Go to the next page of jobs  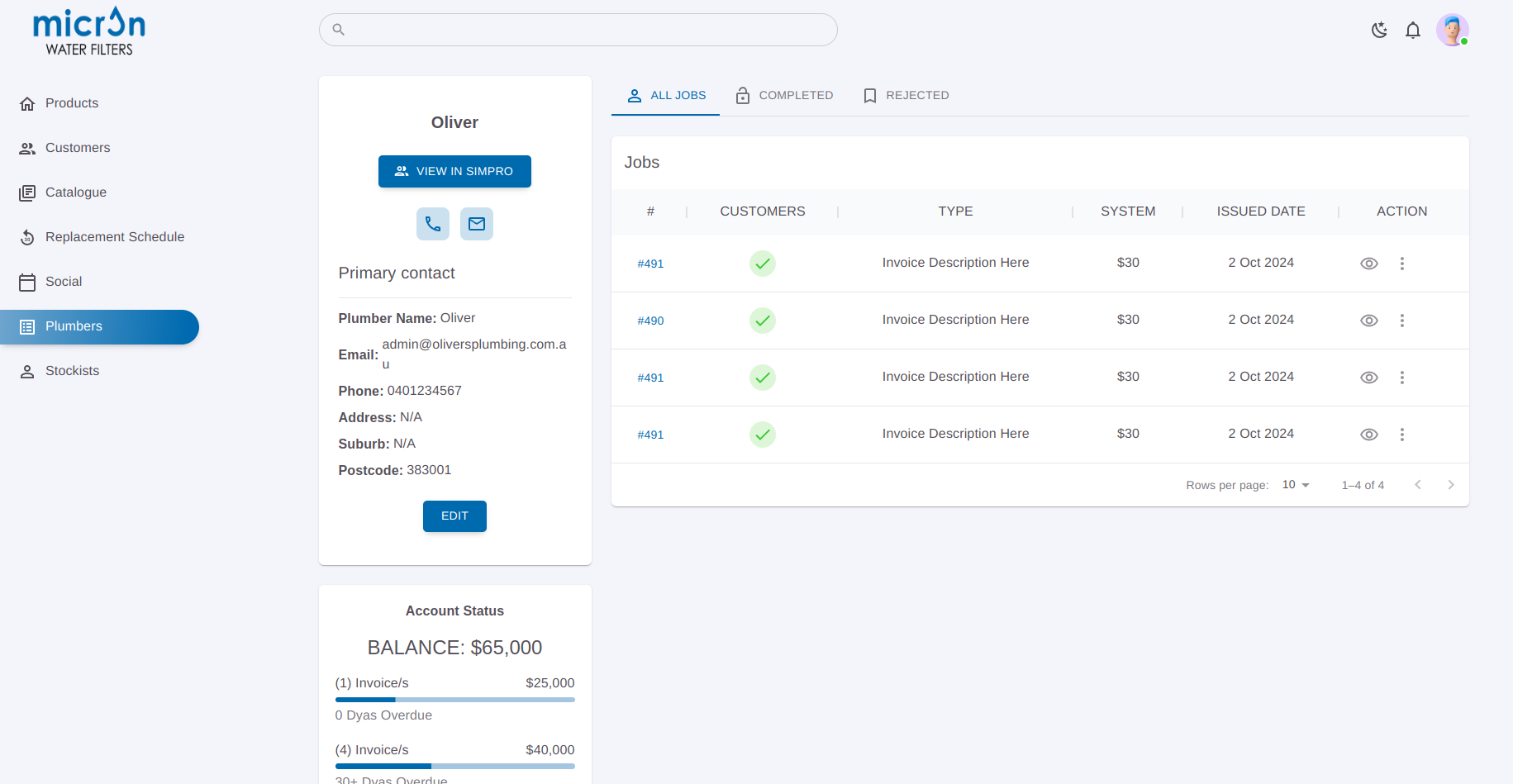point(1451,485)
